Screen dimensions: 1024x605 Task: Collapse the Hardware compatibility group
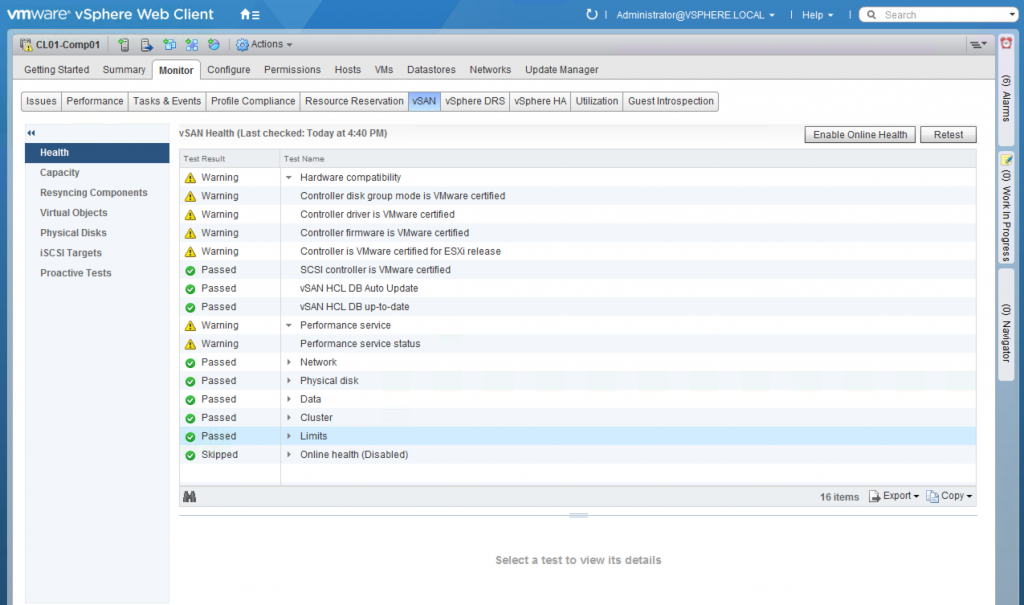click(289, 178)
